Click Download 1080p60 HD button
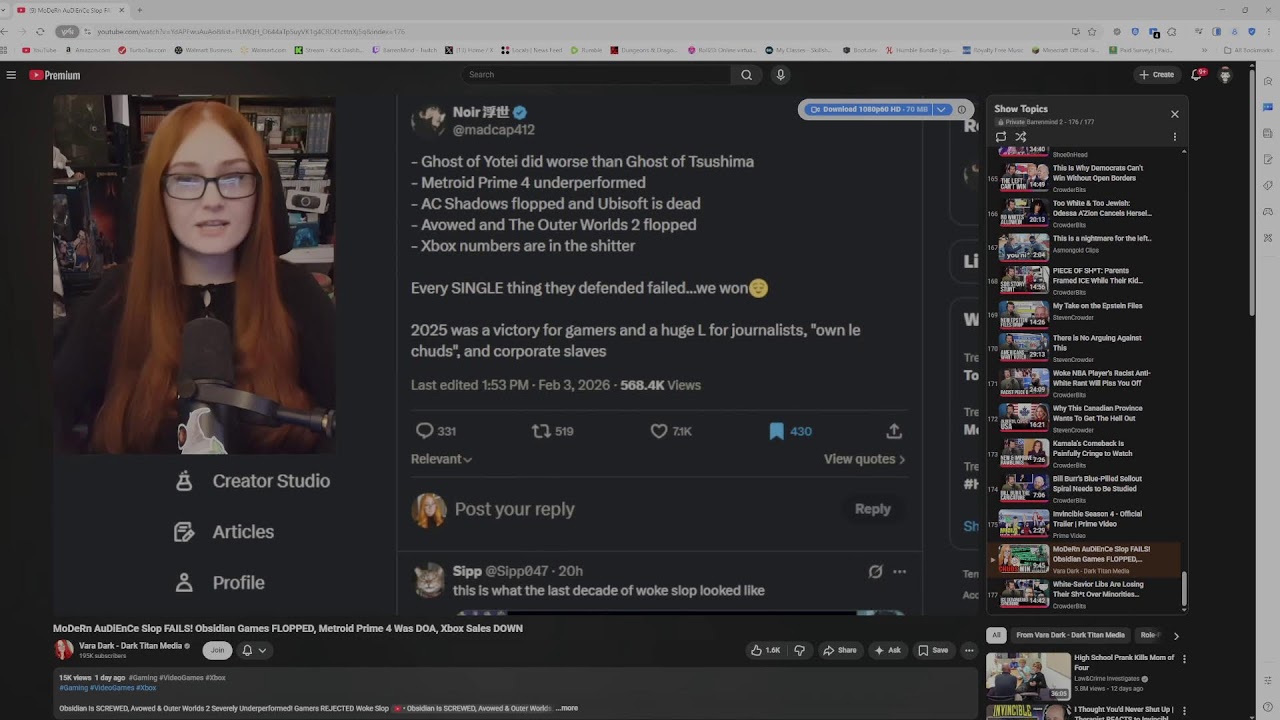This screenshot has width=1280, height=720. 868,109
